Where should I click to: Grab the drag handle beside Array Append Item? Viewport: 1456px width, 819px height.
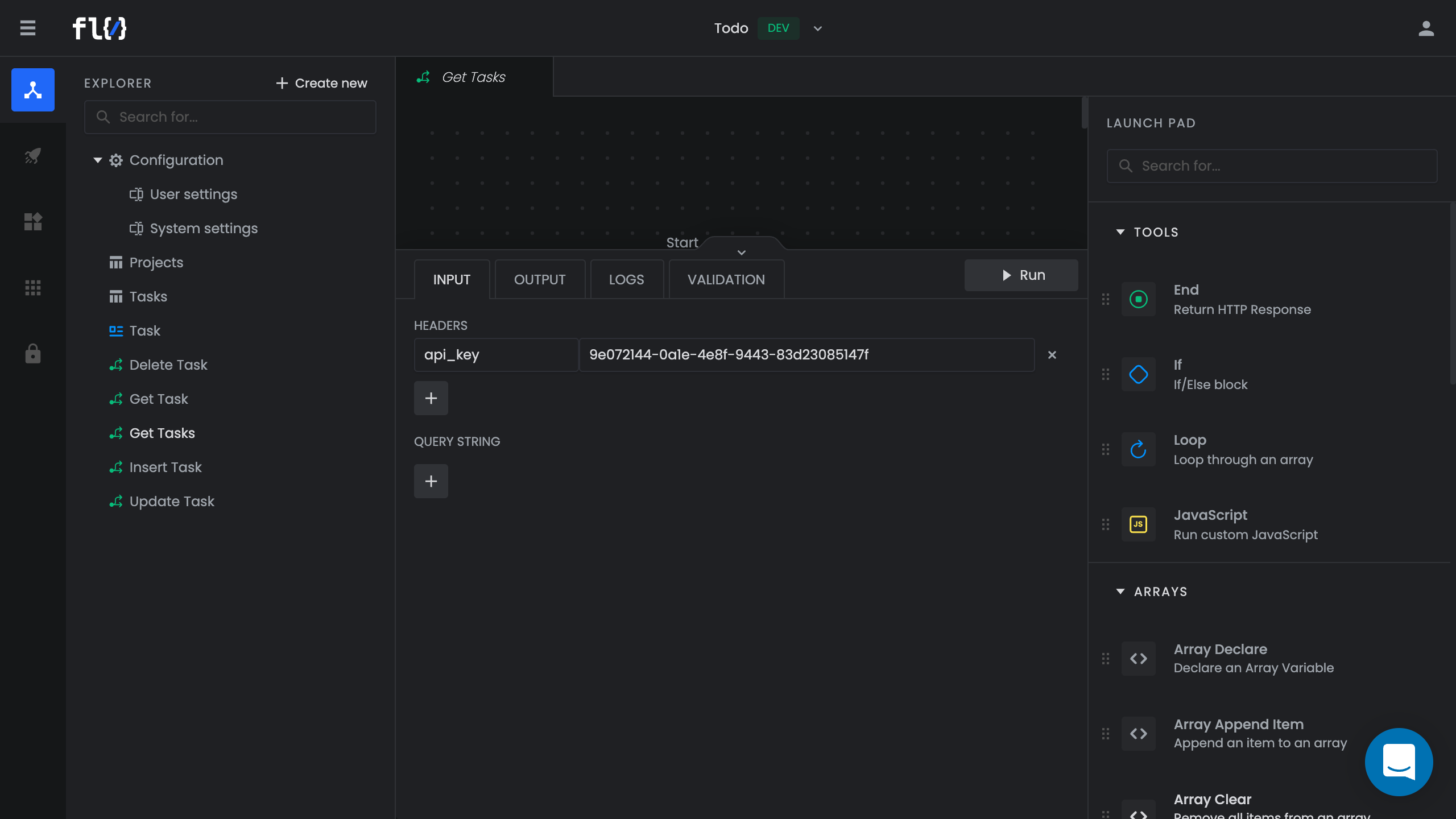pos(1106,734)
